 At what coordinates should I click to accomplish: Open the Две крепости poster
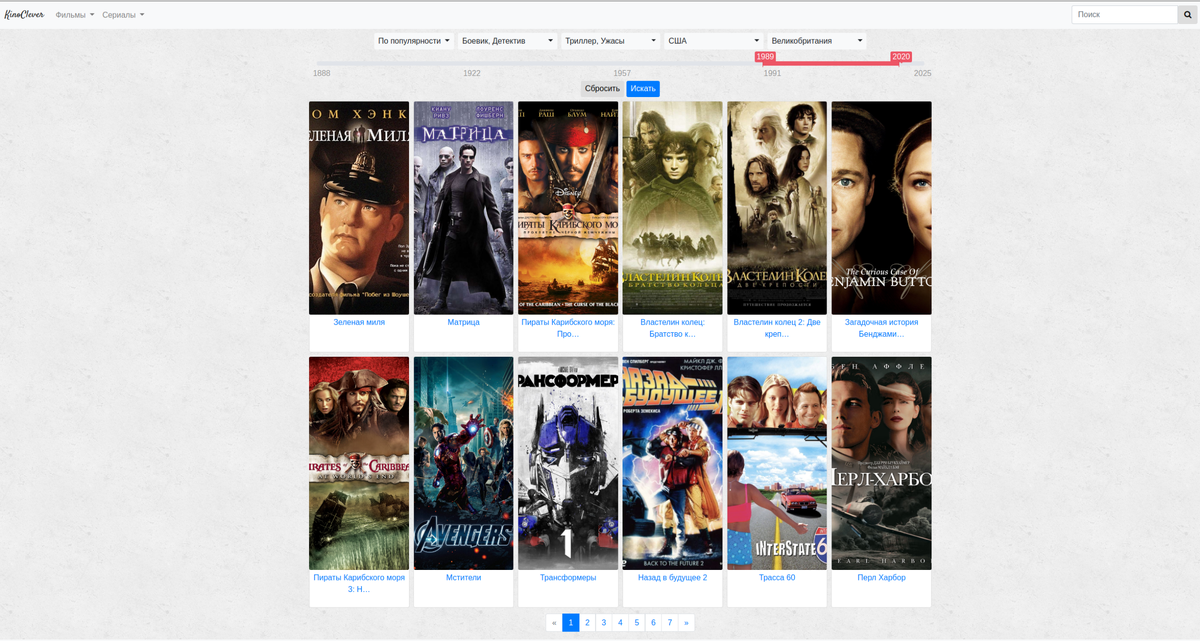777,208
